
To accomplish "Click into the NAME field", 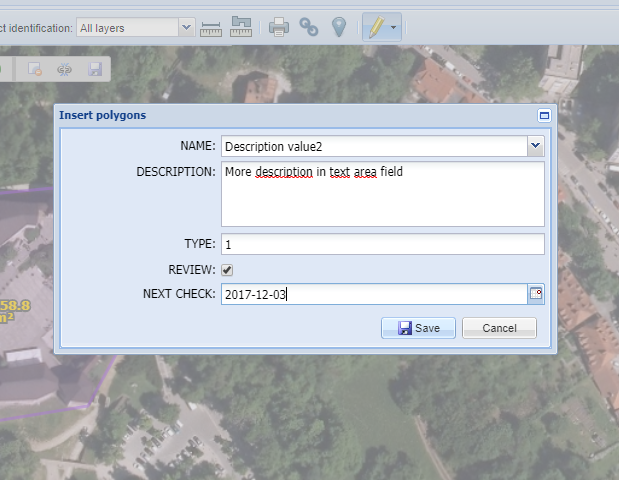I will click(374, 146).
